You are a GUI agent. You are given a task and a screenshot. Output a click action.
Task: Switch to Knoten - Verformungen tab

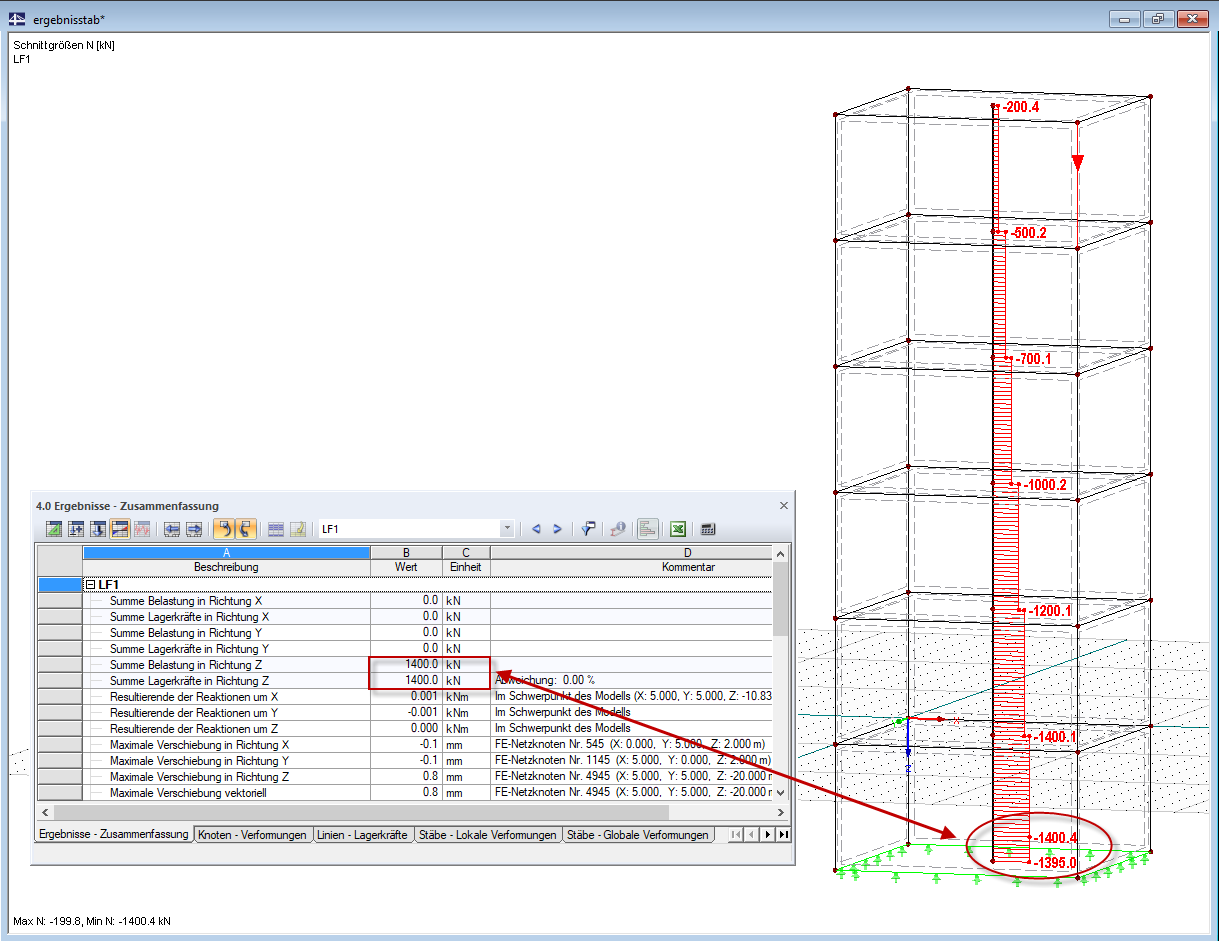click(252, 834)
